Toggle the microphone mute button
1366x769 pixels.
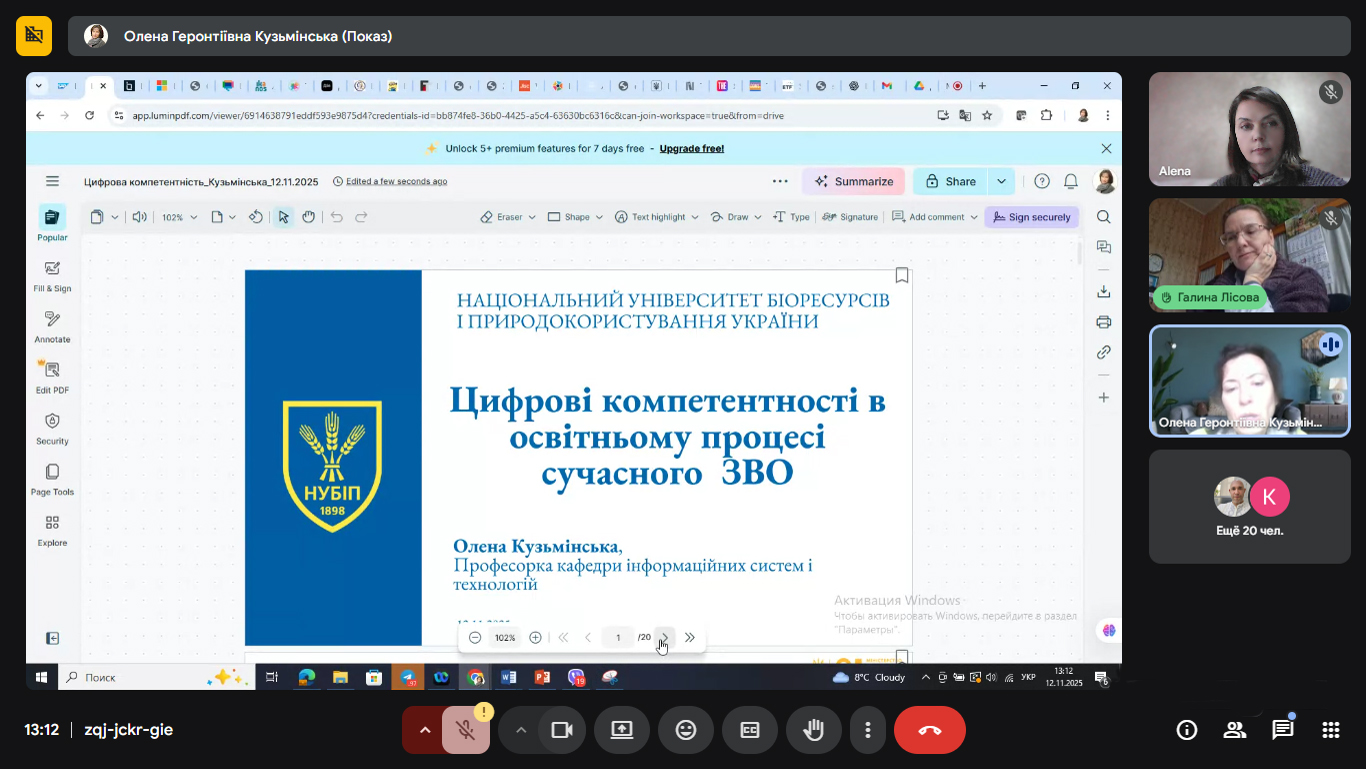(466, 730)
